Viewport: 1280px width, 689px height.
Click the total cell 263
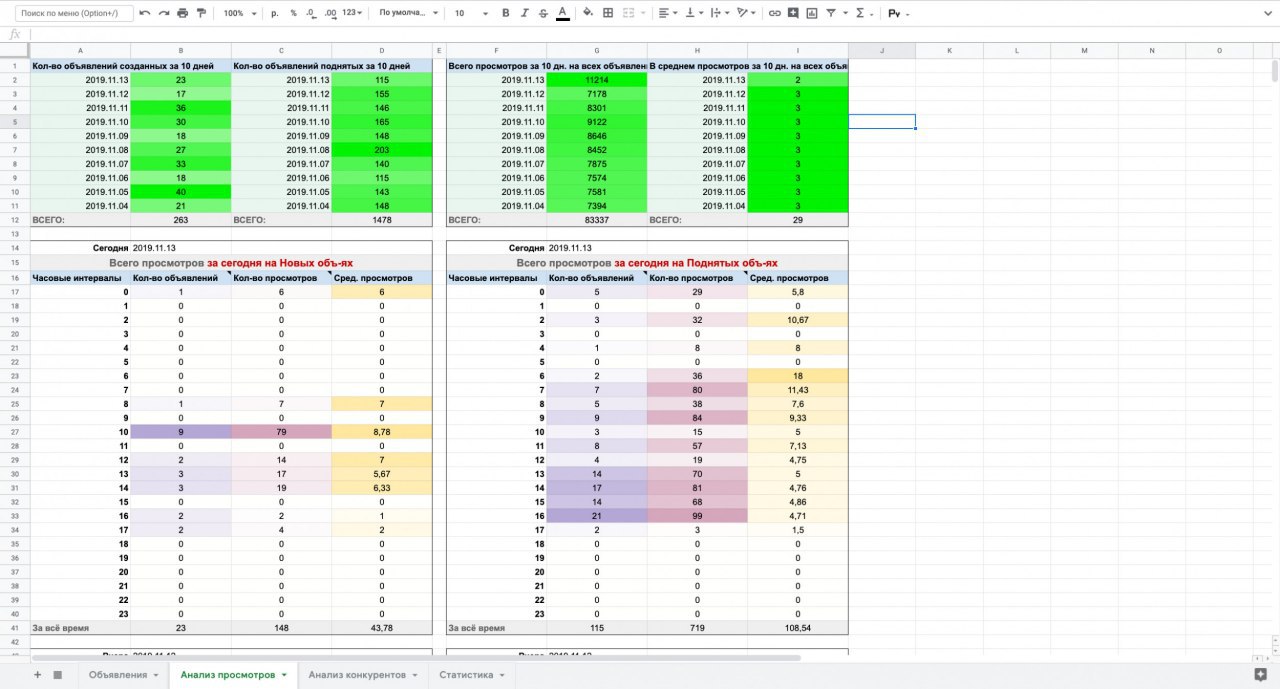pos(181,220)
